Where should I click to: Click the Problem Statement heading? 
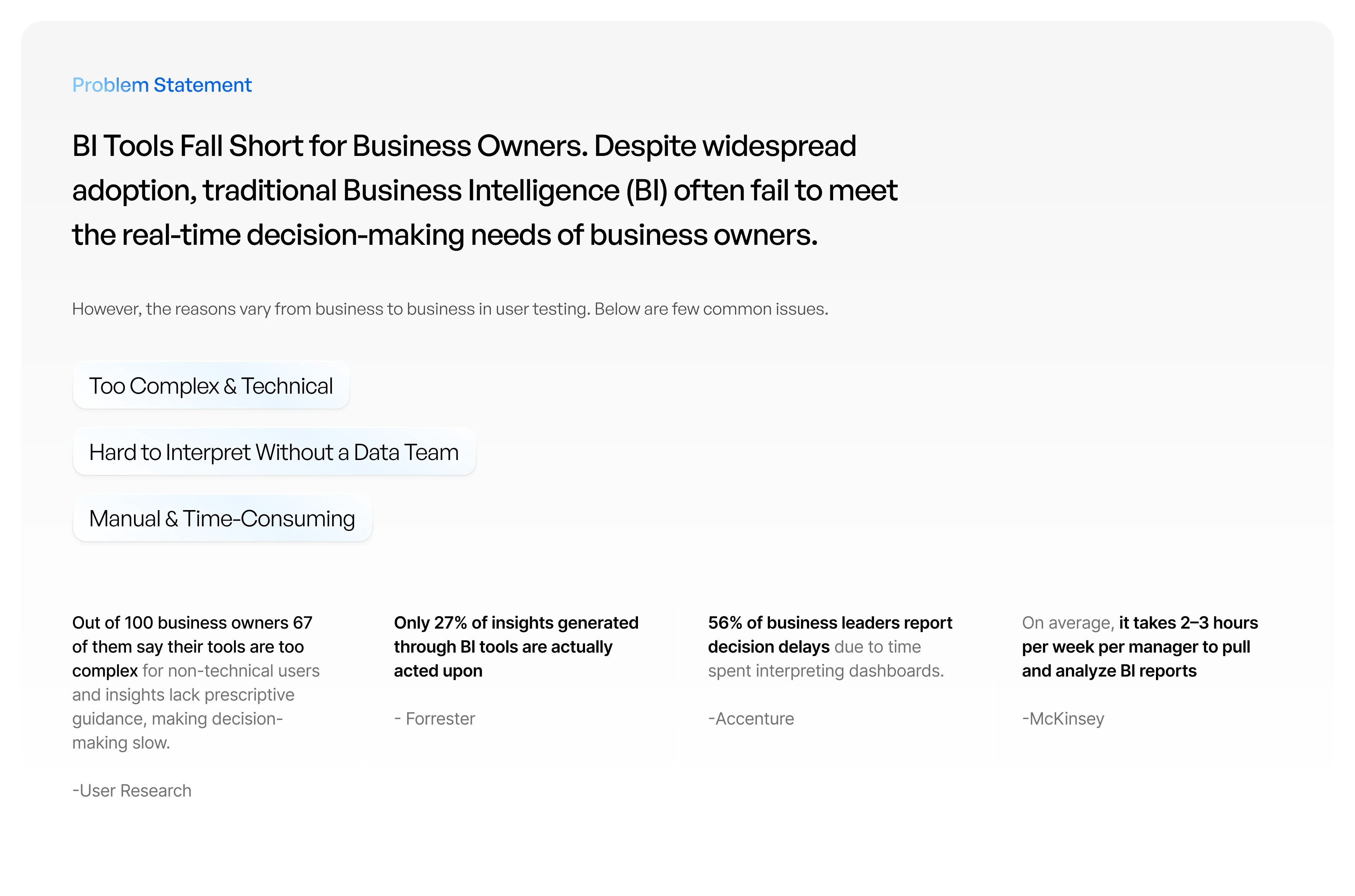[x=162, y=85]
